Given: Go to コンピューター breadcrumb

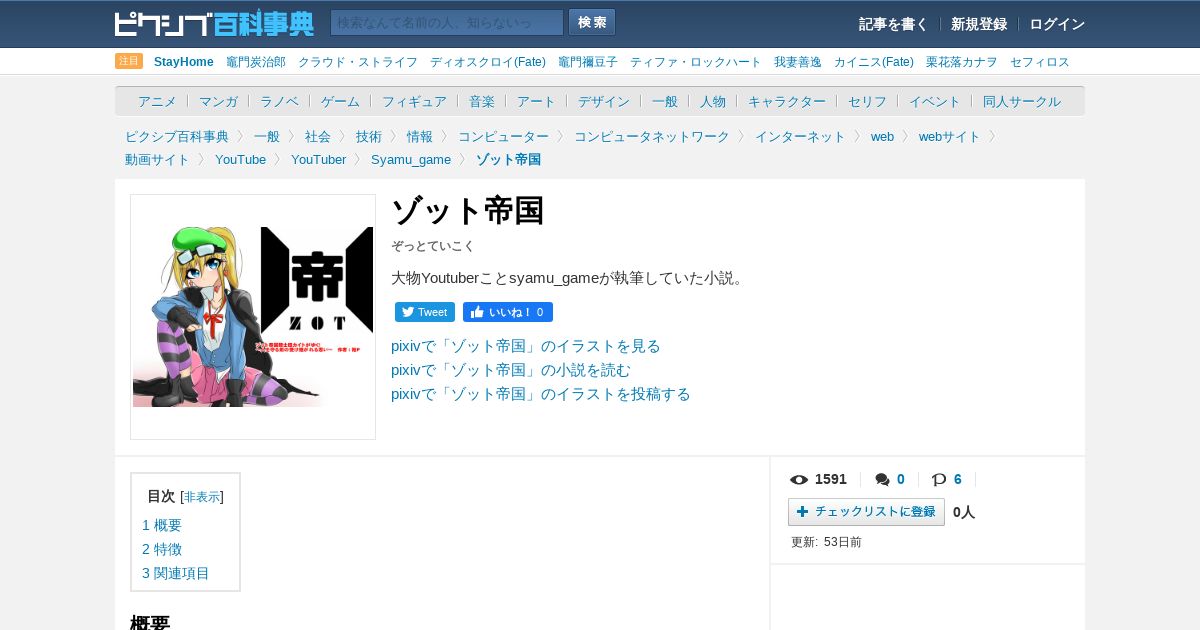Looking at the screenshot, I should click(x=503, y=136).
